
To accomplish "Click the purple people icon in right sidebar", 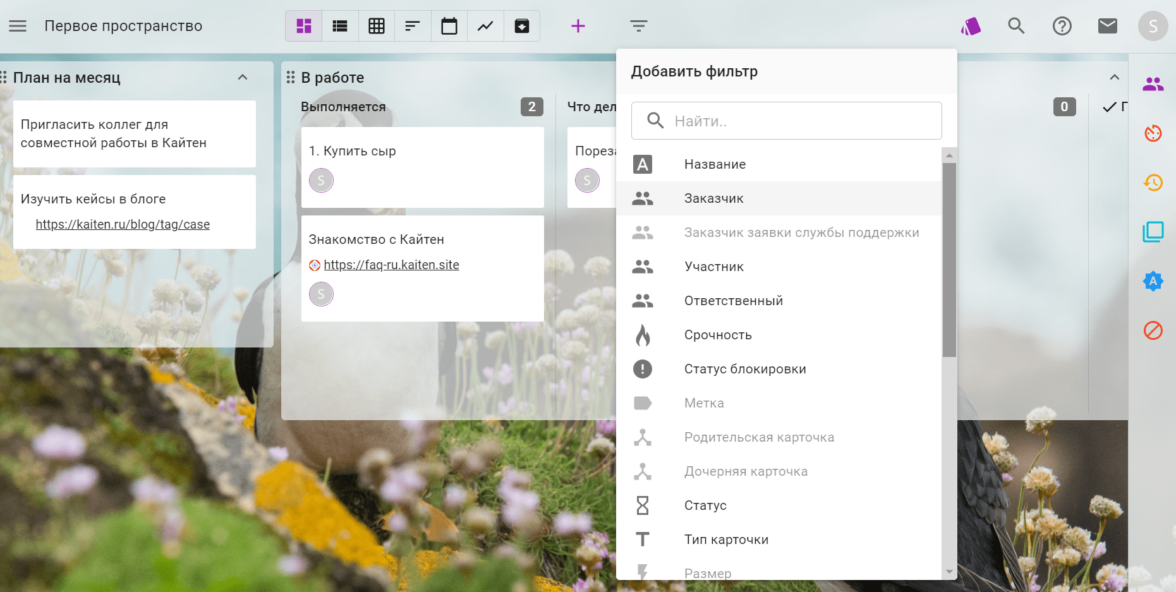I will [x=1153, y=84].
